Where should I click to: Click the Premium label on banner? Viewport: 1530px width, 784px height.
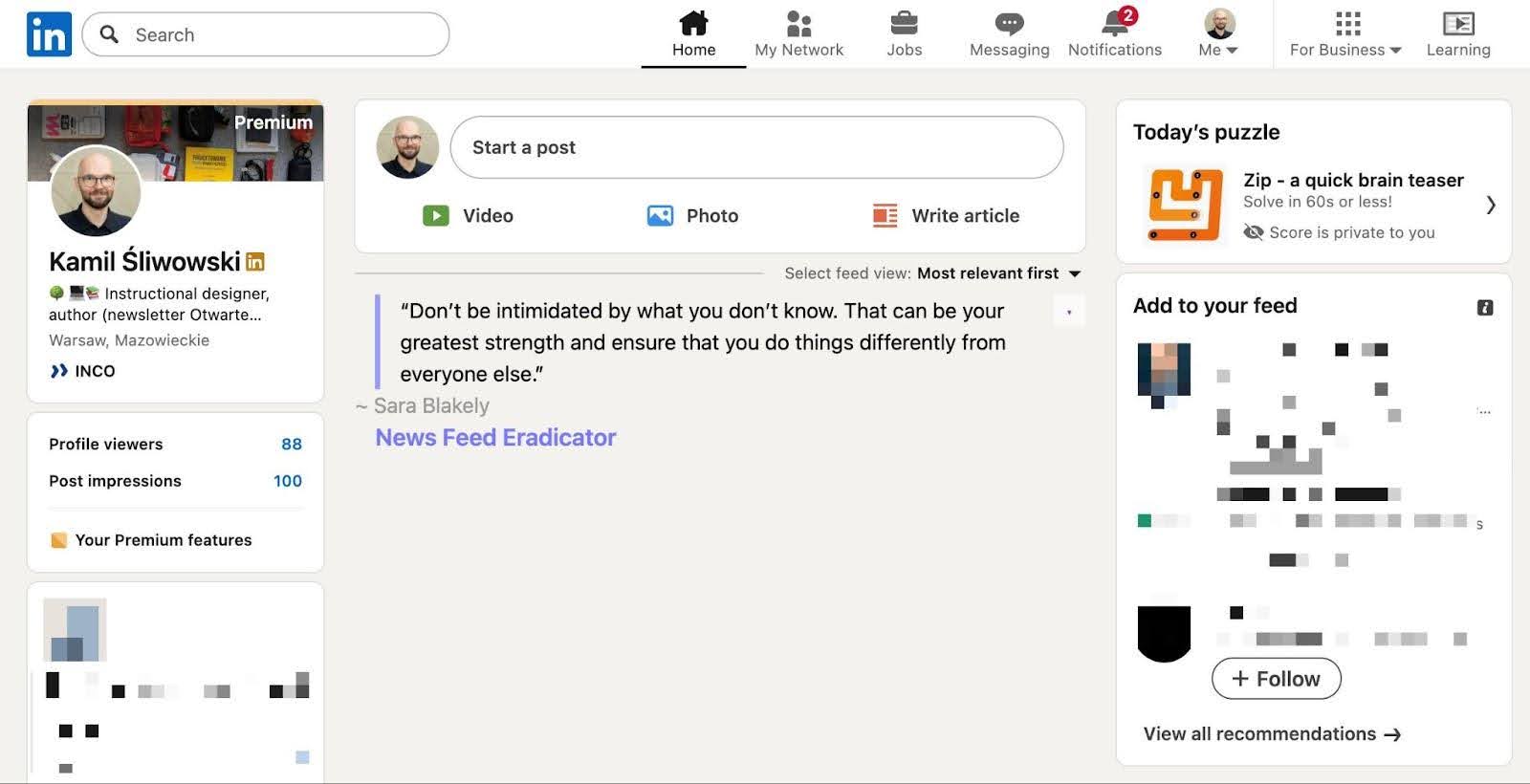[x=273, y=122]
